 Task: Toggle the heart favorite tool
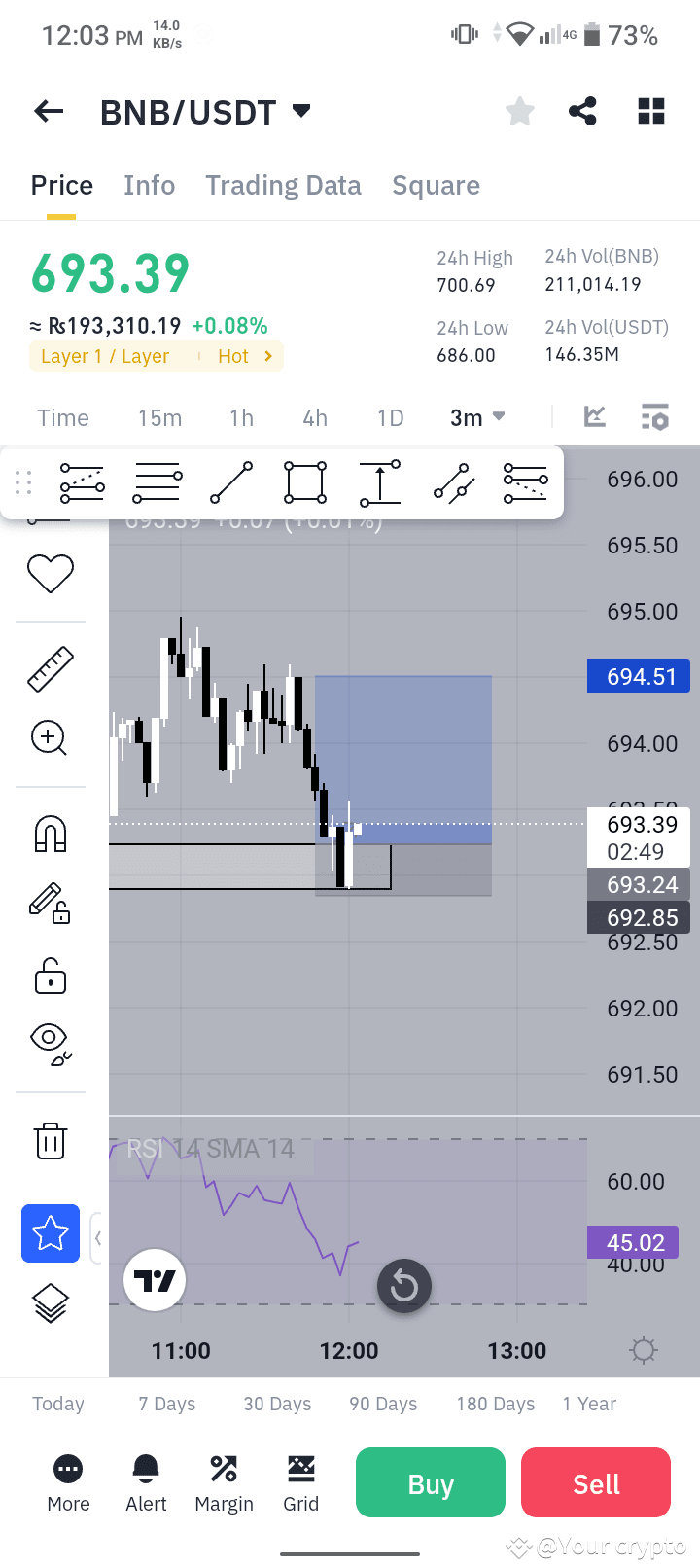pyautogui.click(x=50, y=574)
